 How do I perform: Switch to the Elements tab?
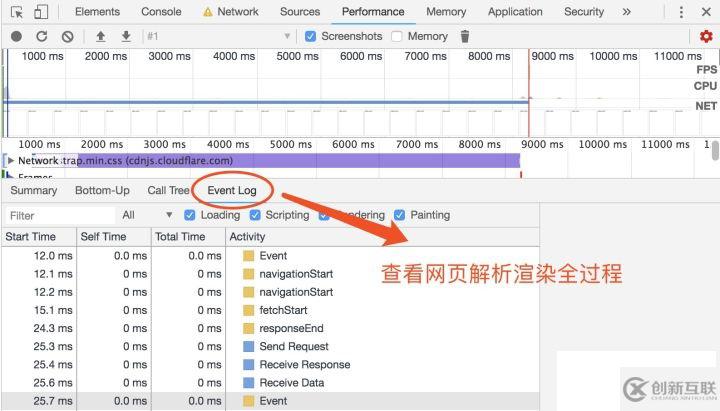click(x=97, y=12)
